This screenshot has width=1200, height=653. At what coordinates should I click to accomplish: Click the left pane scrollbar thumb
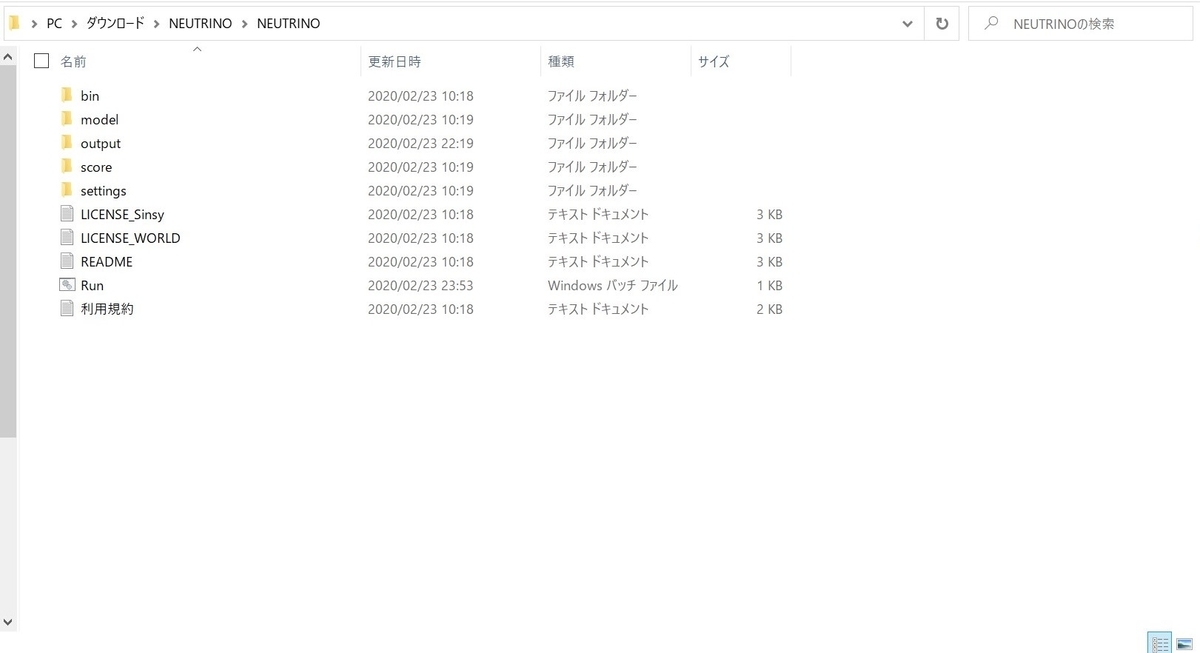pyautogui.click(x=8, y=252)
